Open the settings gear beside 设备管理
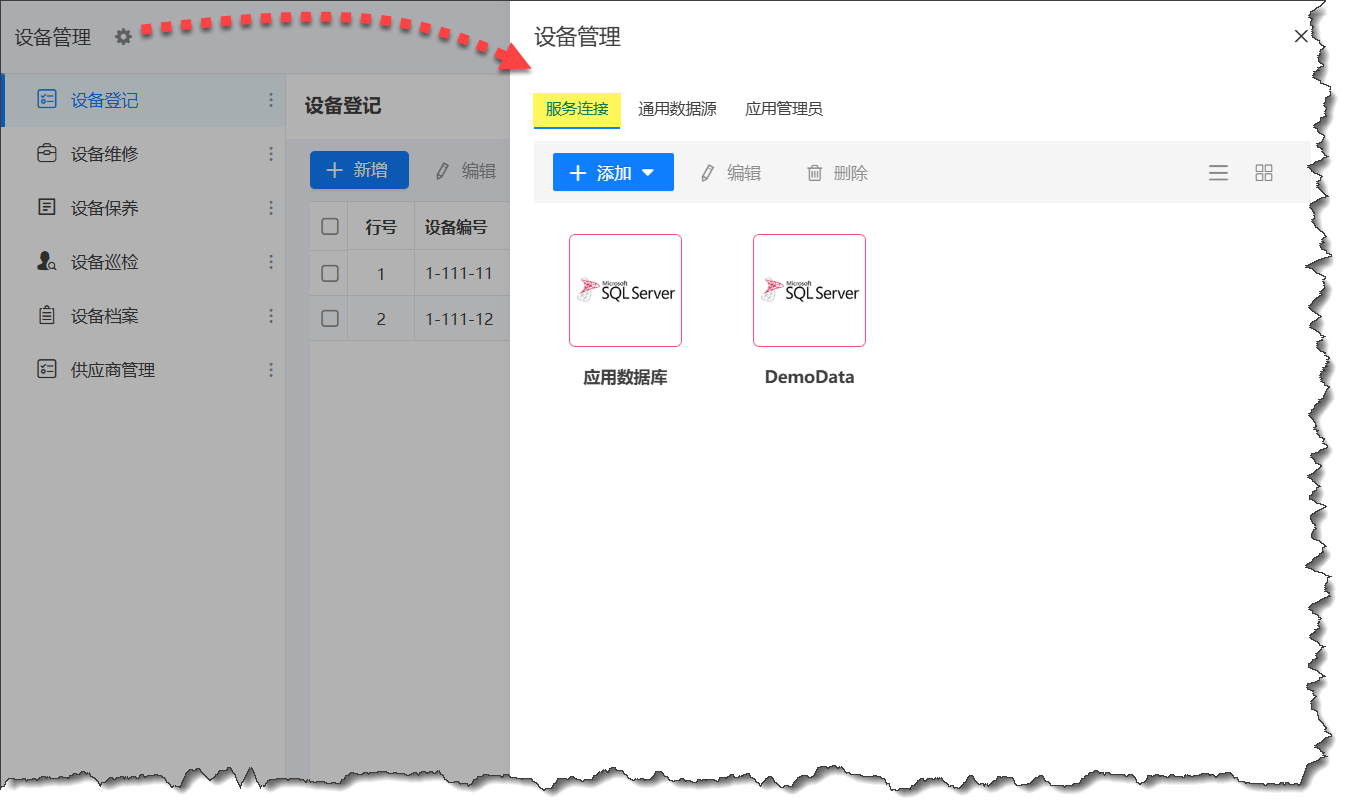This screenshot has height=812, width=1353. click(x=122, y=36)
